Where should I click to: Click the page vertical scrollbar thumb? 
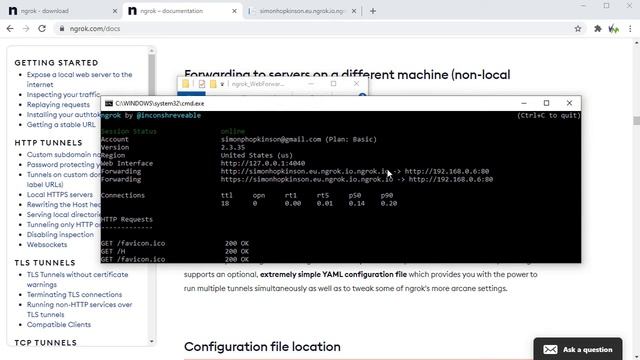[636, 121]
